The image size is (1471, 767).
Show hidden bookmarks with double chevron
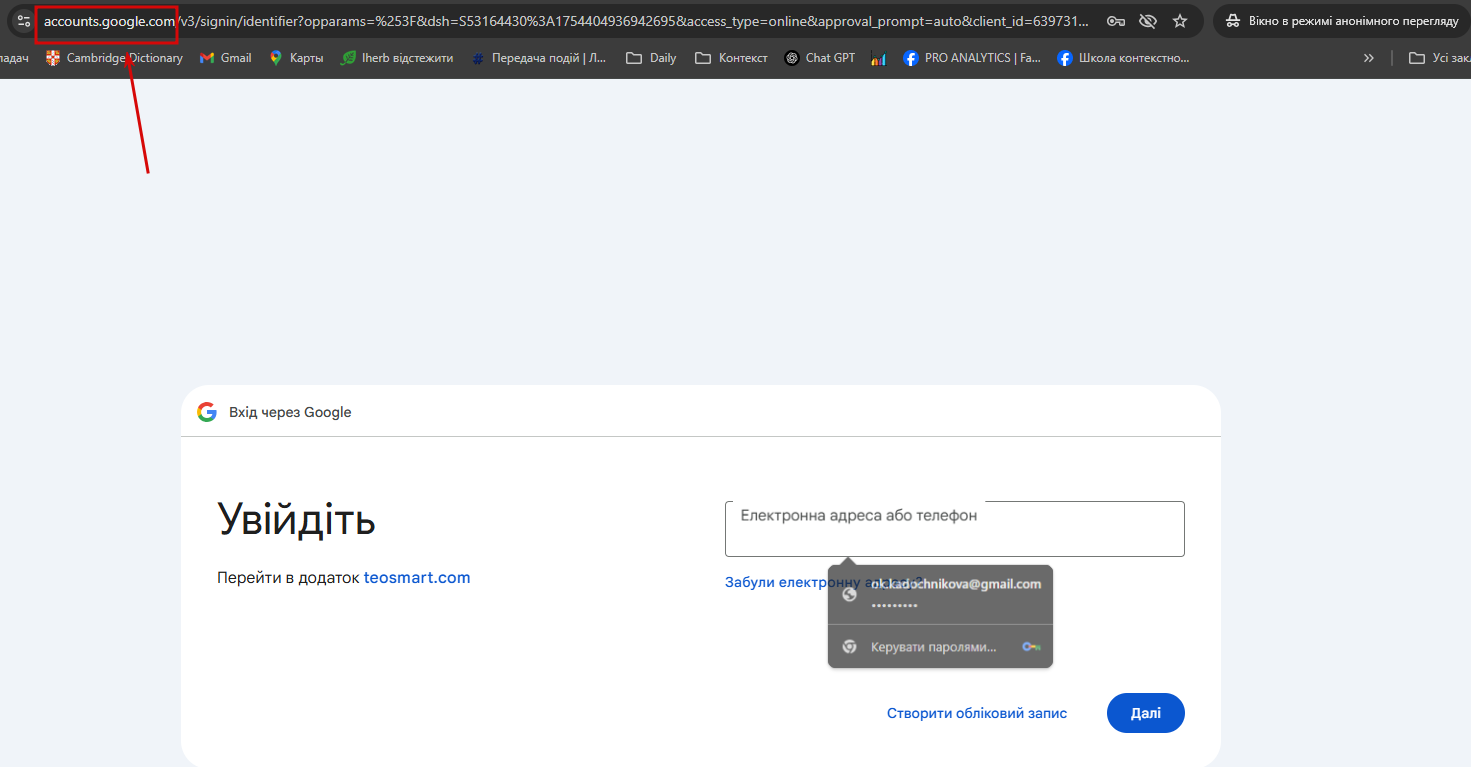pos(1369,58)
